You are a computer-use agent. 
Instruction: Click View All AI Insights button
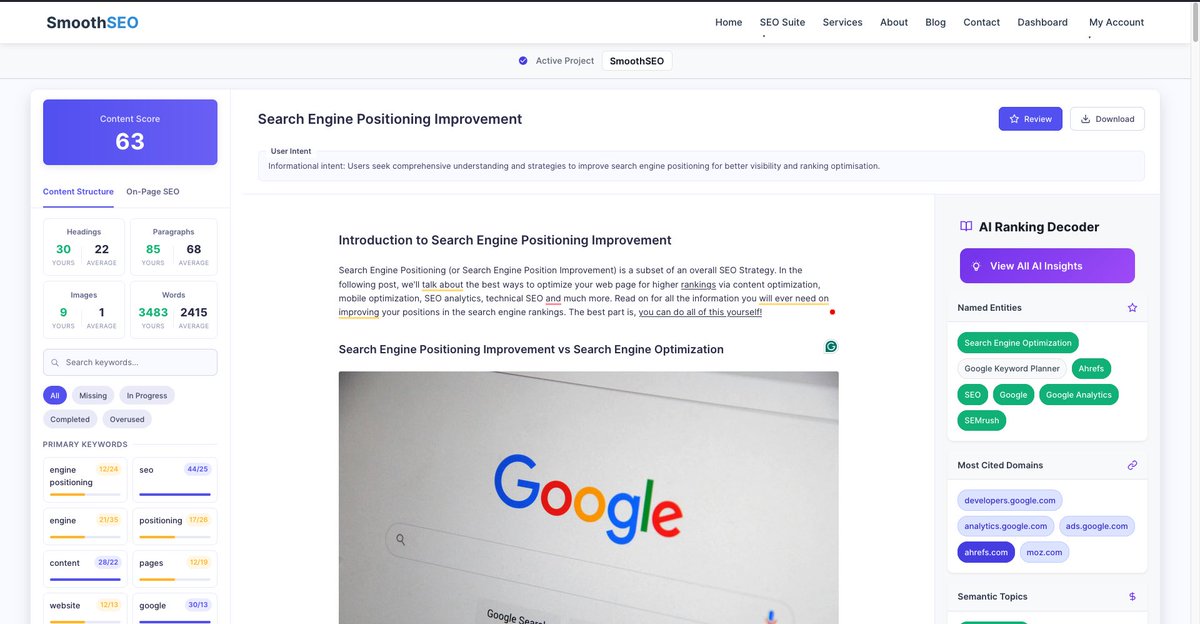tap(1047, 266)
